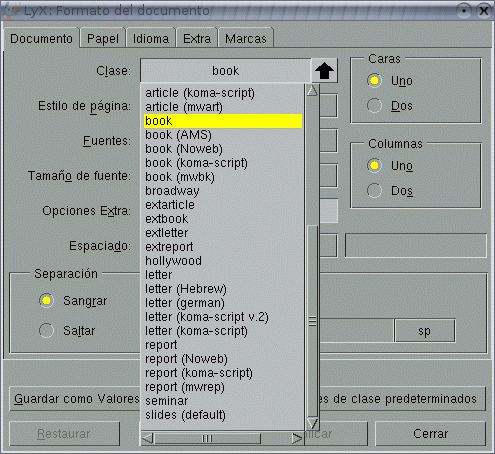The height and width of the screenshot is (454, 495).
Task: Select the extletter class
Action: [223, 233]
